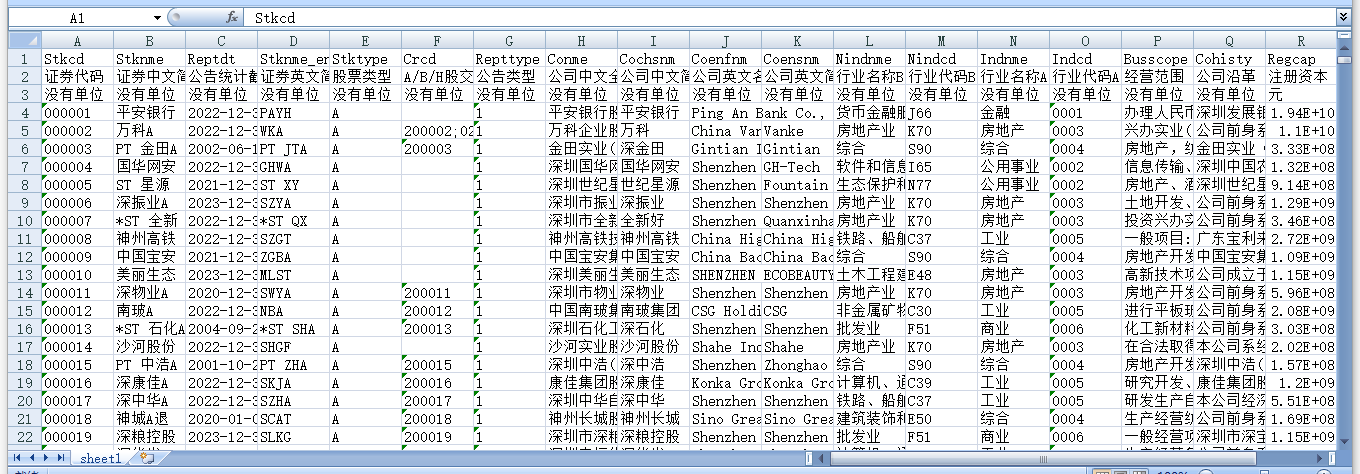Insert a new worksheet via tab icon
The height and width of the screenshot is (474, 1360).
pyautogui.click(x=148, y=458)
